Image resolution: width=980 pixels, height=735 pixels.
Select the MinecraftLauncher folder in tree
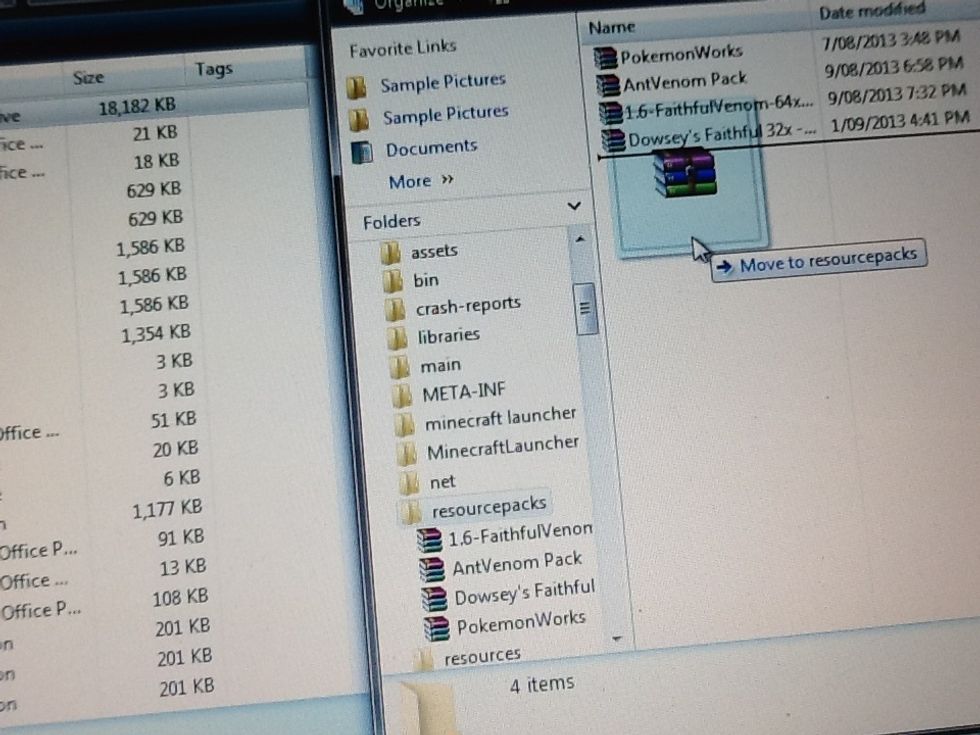point(503,448)
